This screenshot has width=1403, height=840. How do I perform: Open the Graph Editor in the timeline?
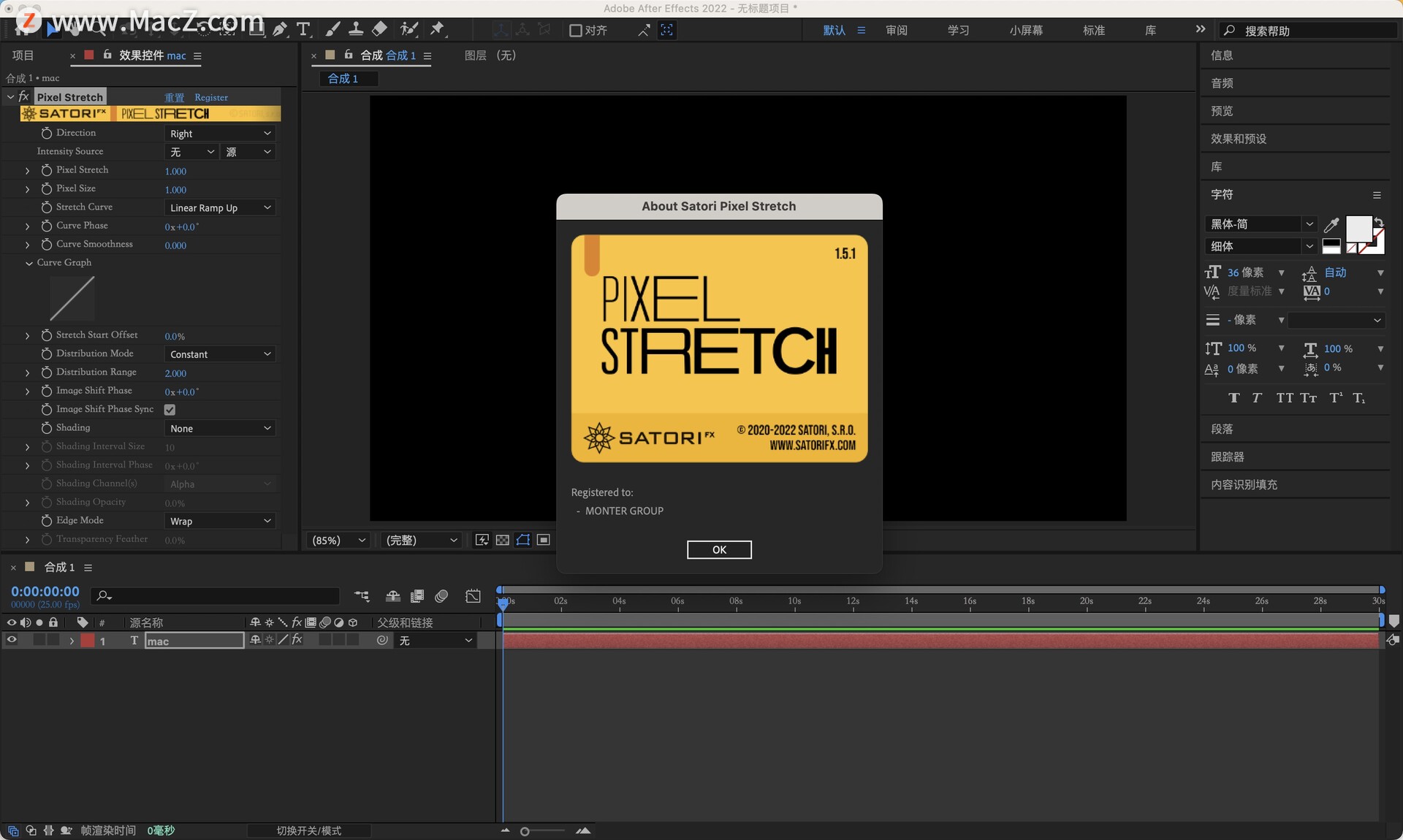(x=473, y=597)
